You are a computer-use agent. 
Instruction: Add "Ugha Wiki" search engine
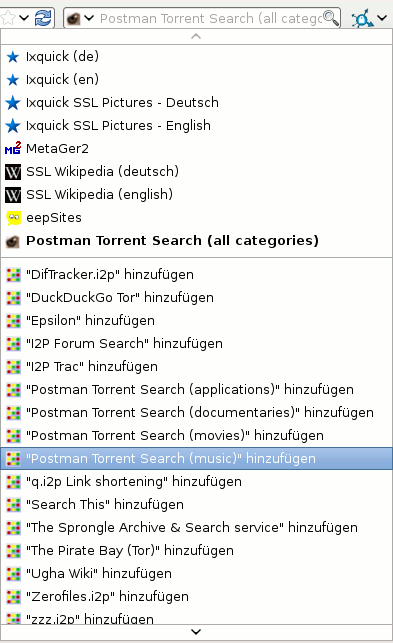coord(196,573)
